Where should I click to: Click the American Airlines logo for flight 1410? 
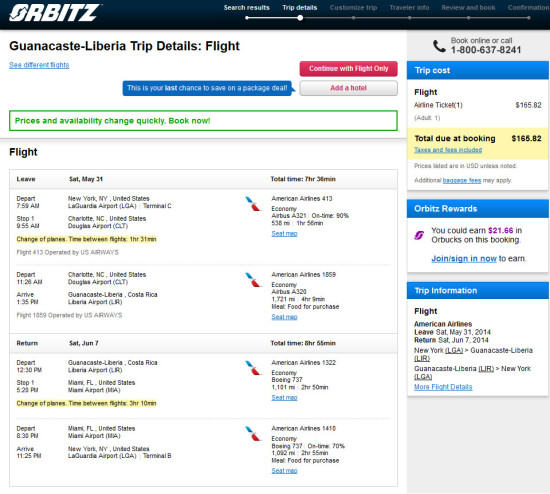[253, 434]
